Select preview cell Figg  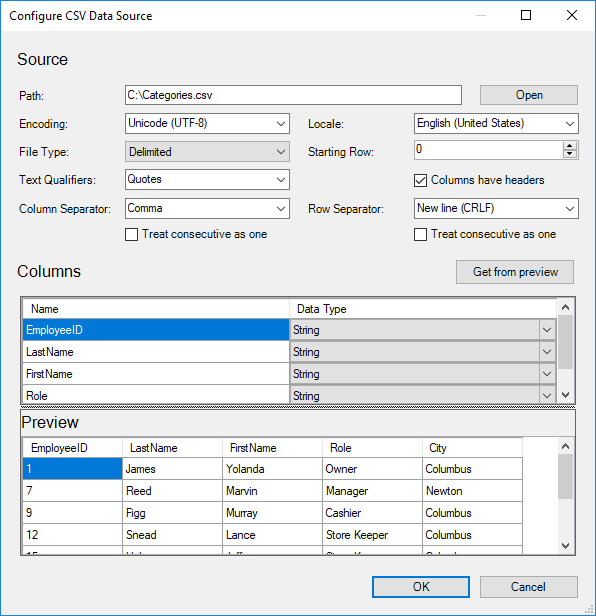(x=172, y=513)
